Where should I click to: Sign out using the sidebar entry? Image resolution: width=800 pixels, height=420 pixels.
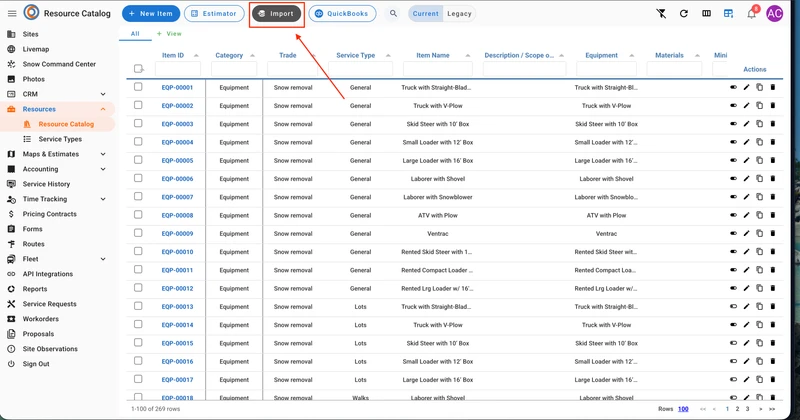[36, 364]
